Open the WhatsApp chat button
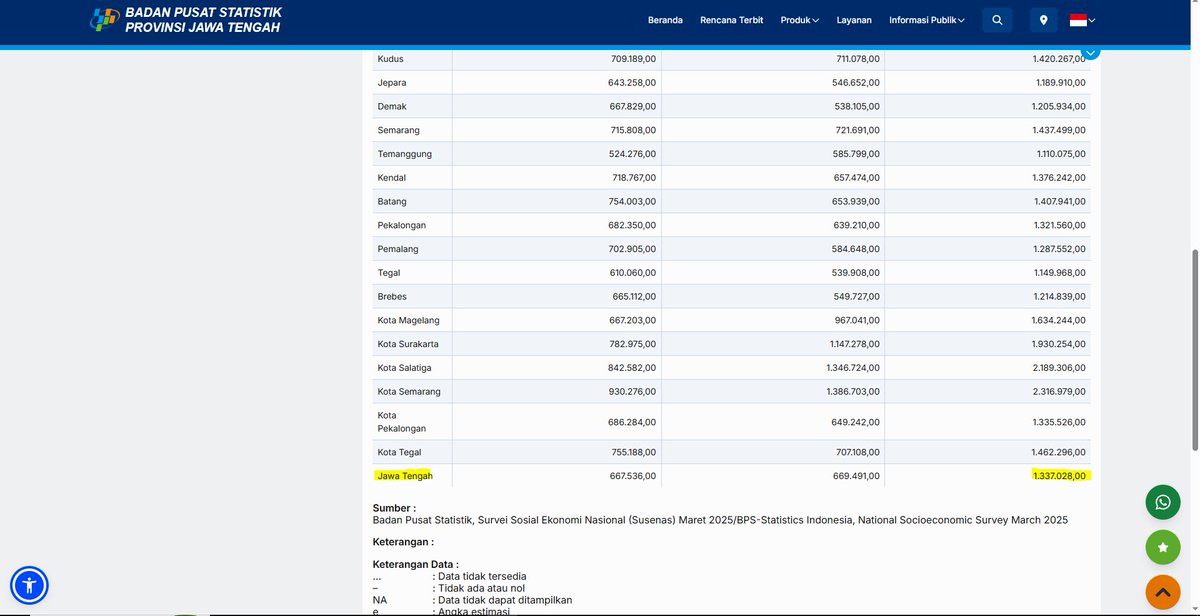 coord(1162,502)
